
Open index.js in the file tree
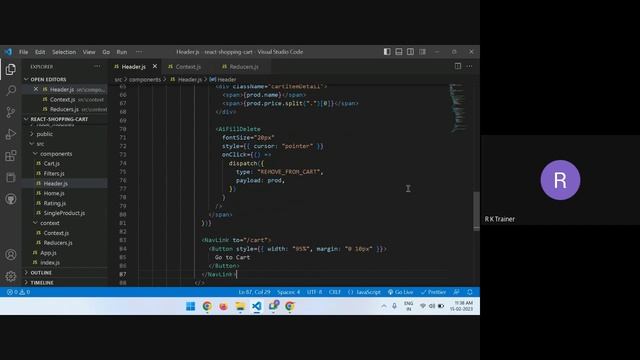coord(50,262)
